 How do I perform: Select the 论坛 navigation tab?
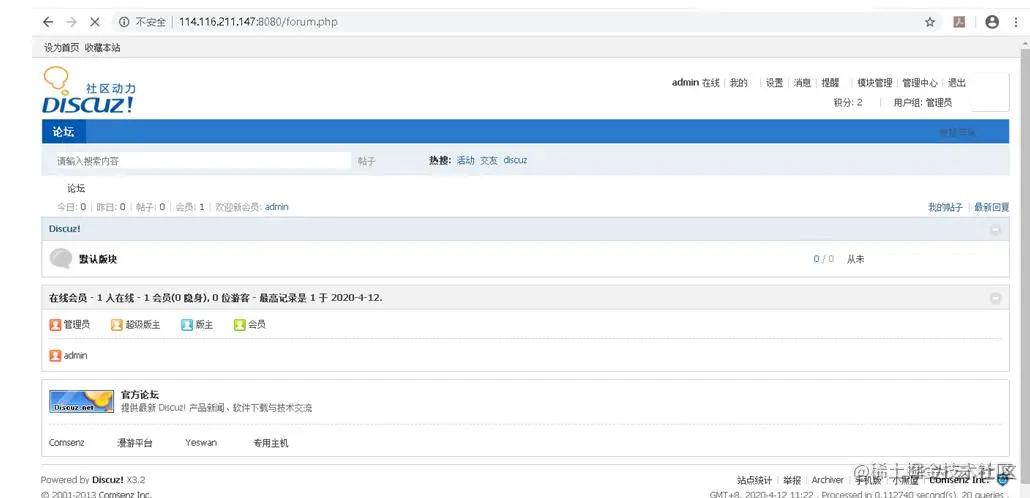[x=64, y=131]
